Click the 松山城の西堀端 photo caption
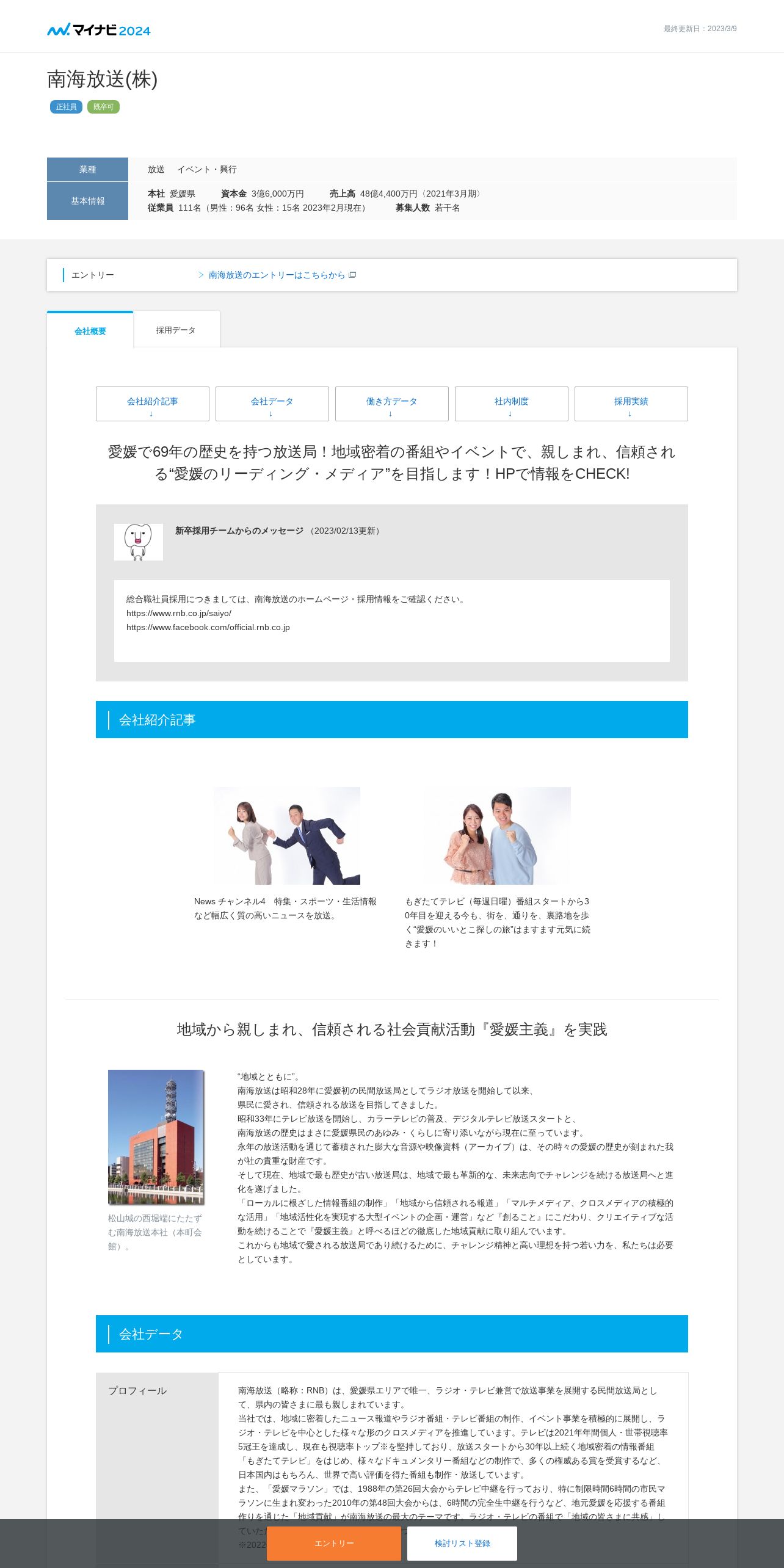This screenshot has height=1568, width=784. tap(155, 1232)
